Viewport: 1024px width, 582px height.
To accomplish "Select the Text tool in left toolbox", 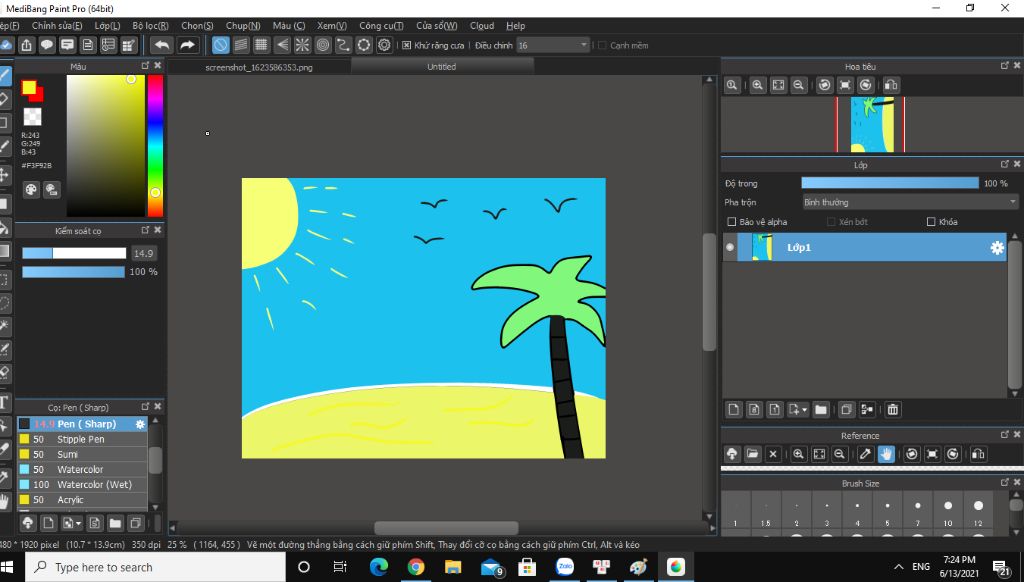I will point(5,402).
